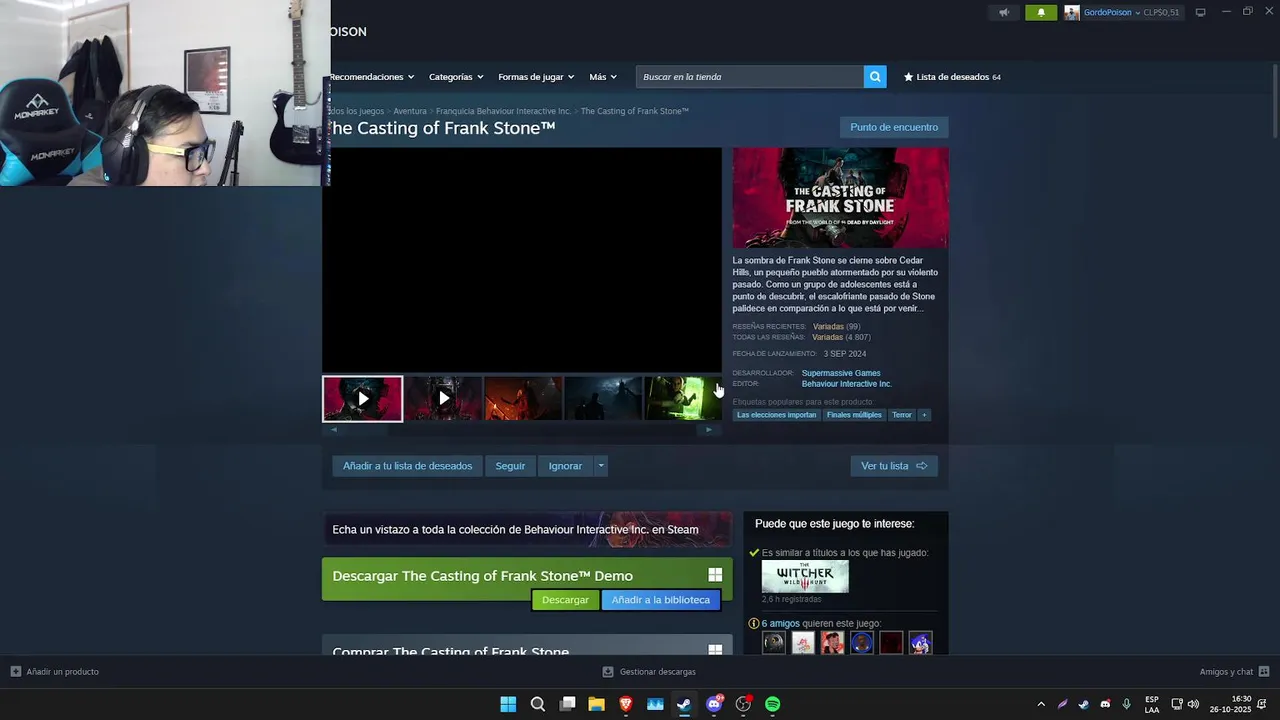Open the volume control tray icon

pyautogui.click(x=1193, y=704)
